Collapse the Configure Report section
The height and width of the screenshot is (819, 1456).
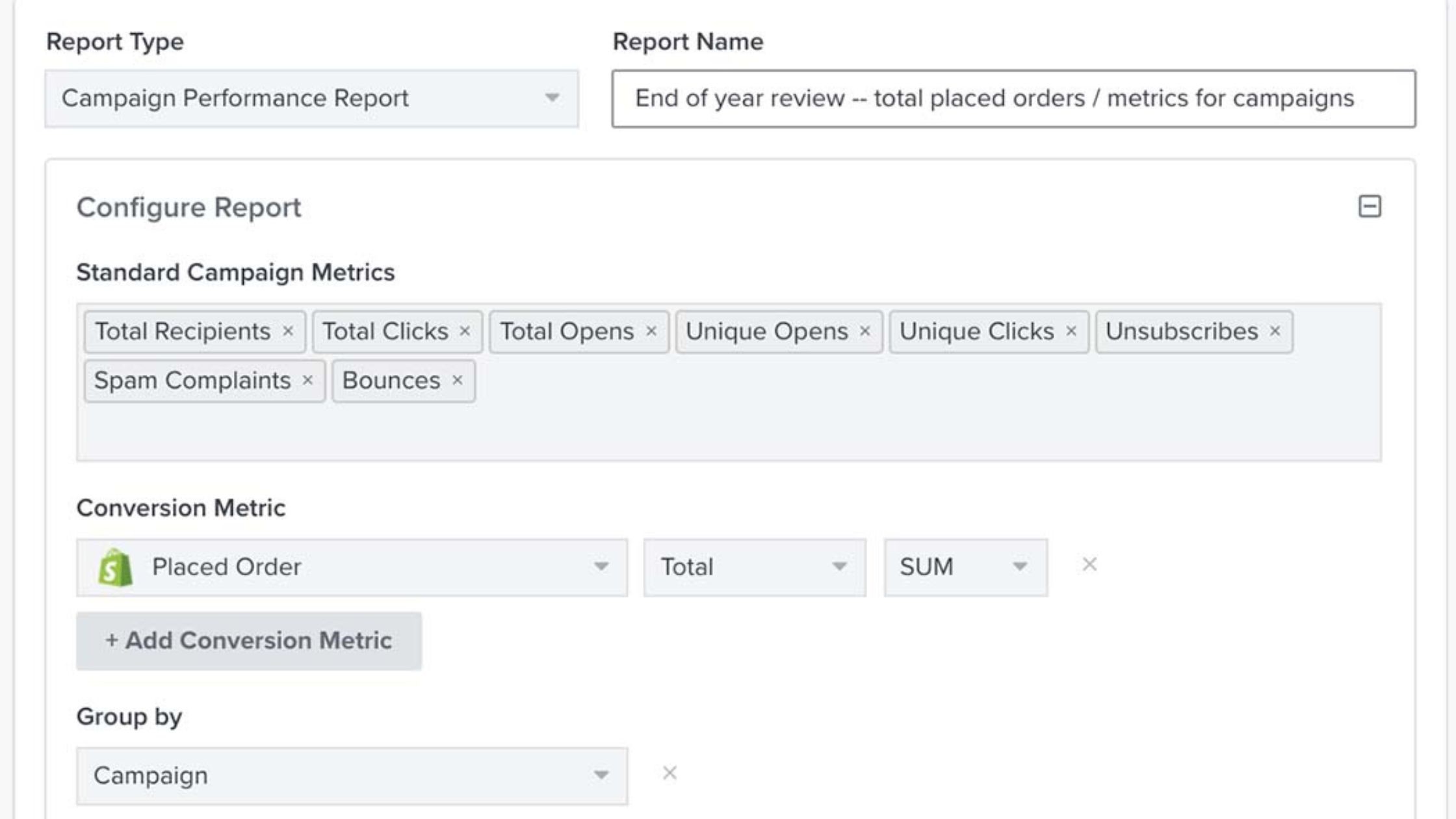[x=1370, y=207]
